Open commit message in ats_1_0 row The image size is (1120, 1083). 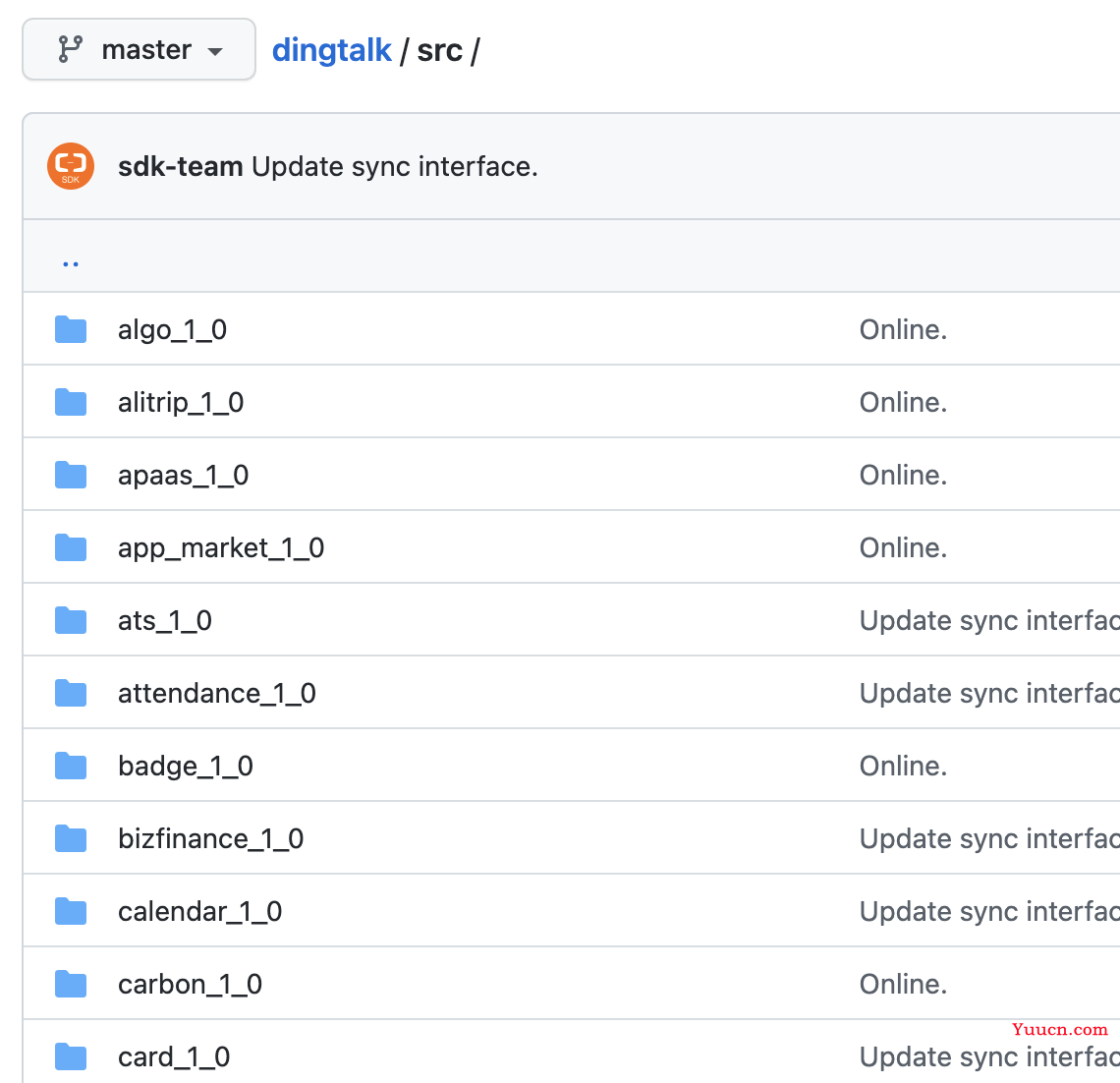989,621
